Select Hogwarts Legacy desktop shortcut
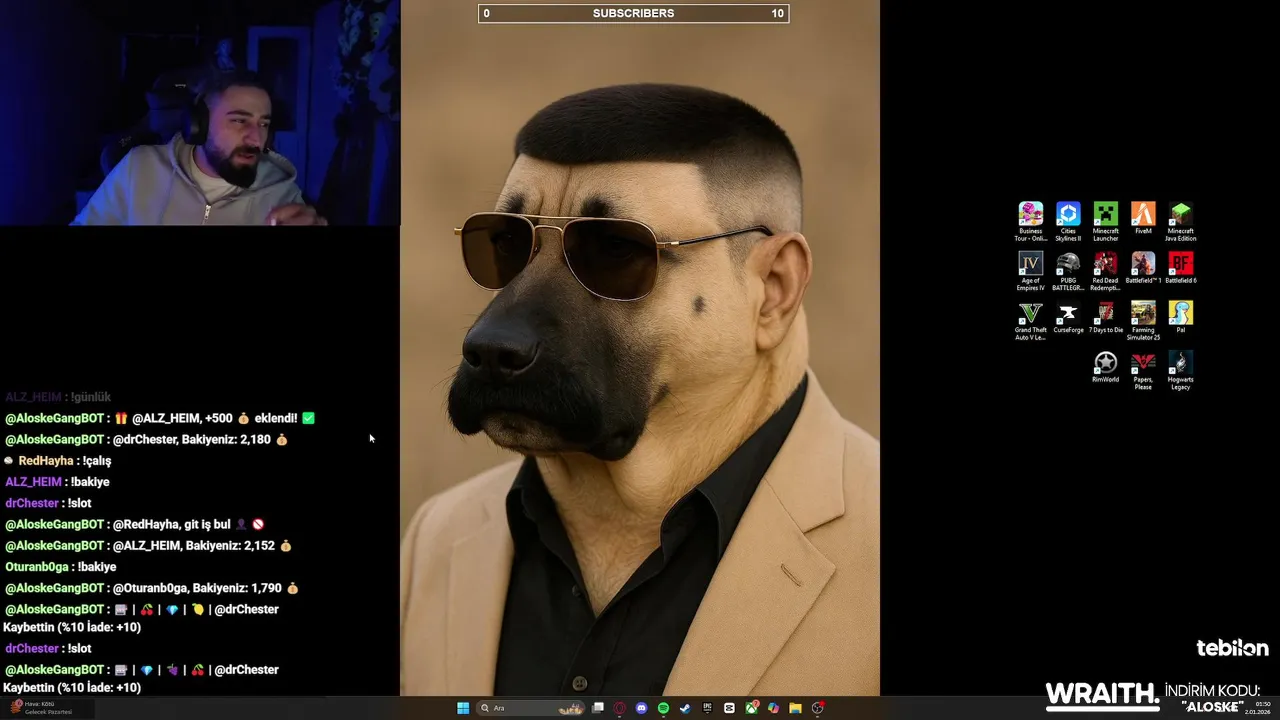1280x720 pixels. click(x=1180, y=370)
